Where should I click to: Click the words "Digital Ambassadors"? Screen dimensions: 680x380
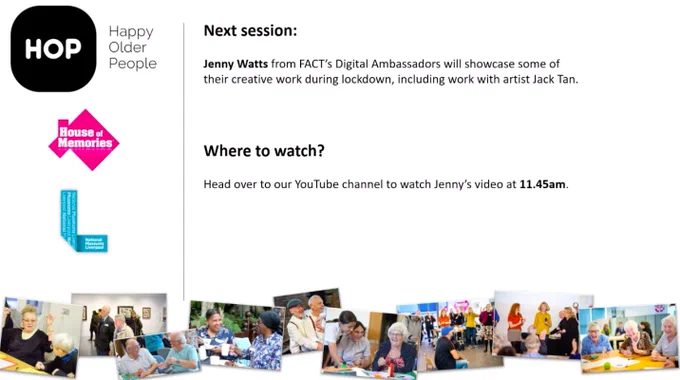388,64
